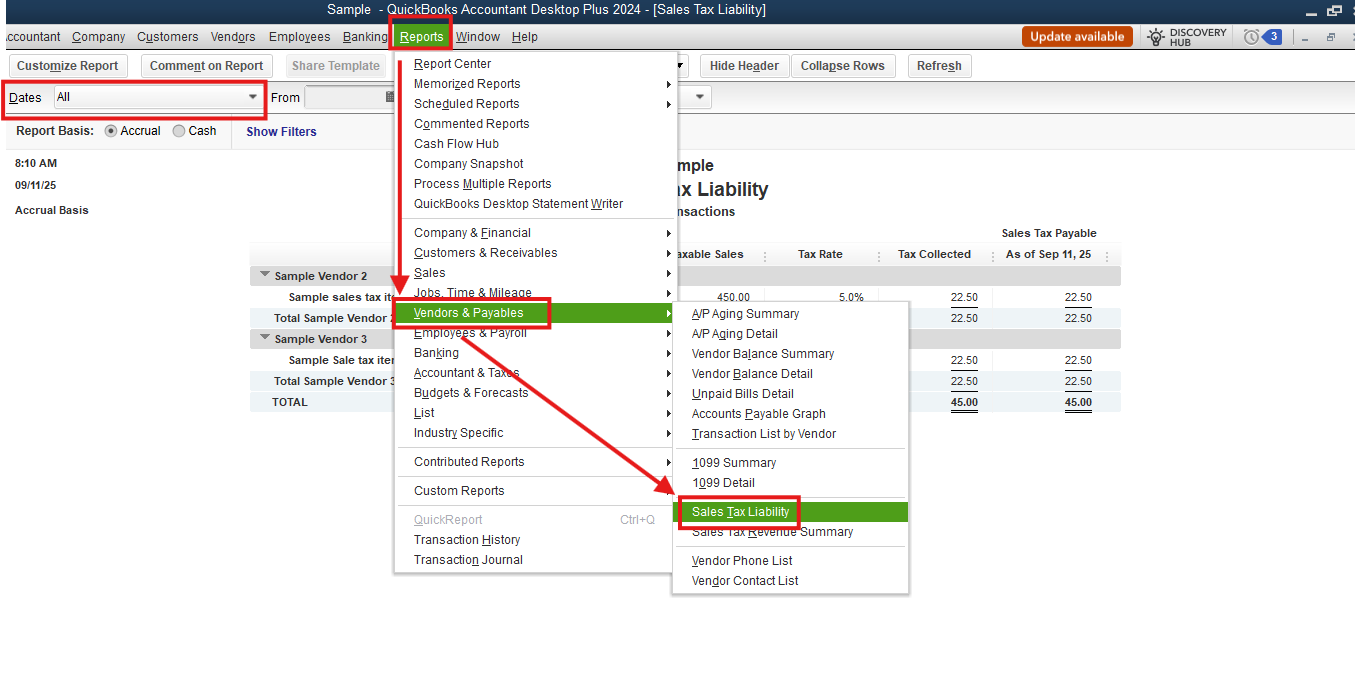Image resolution: width=1355 pixels, height=693 pixels.
Task: Open the Help menu
Action: click(x=524, y=37)
